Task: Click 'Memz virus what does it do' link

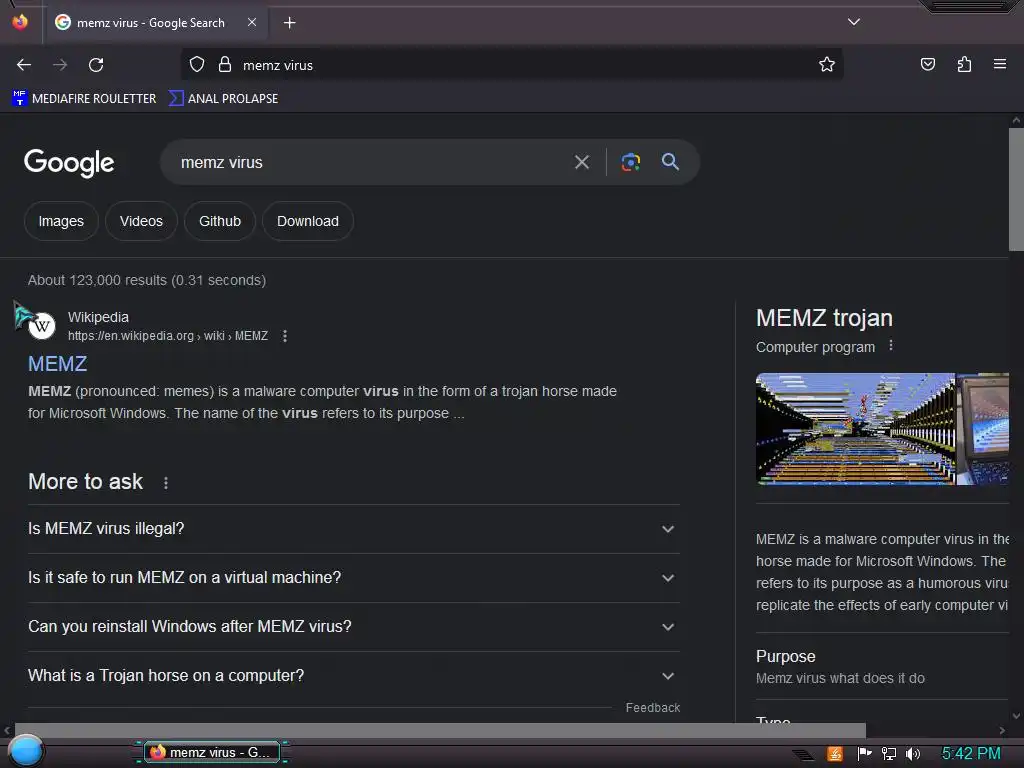Action: (840, 678)
